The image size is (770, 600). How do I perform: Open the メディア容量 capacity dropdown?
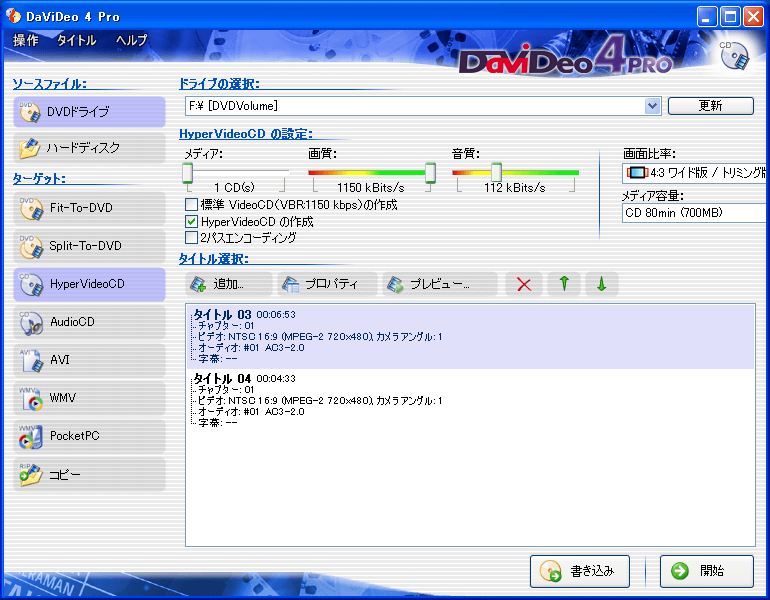tap(694, 213)
